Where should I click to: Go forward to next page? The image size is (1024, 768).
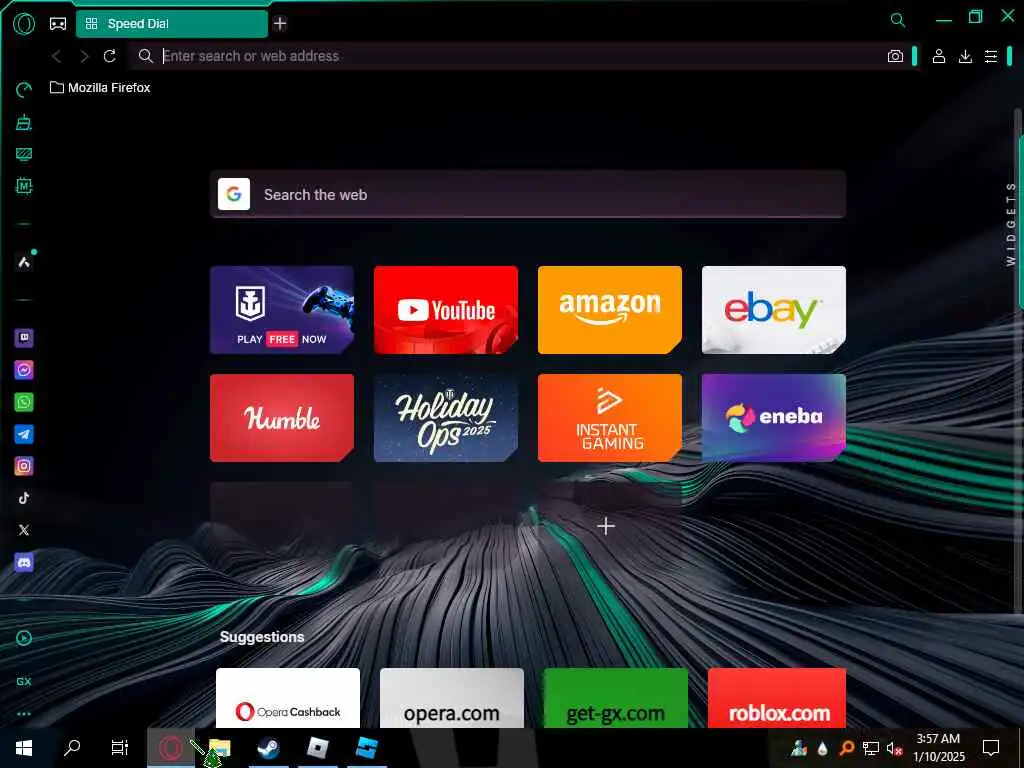pyautogui.click(x=84, y=56)
